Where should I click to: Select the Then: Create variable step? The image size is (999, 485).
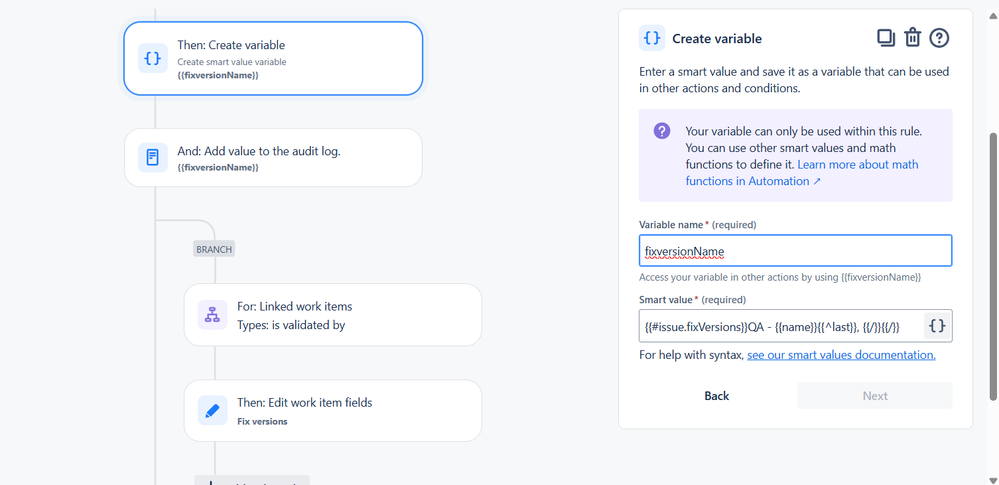[273, 58]
